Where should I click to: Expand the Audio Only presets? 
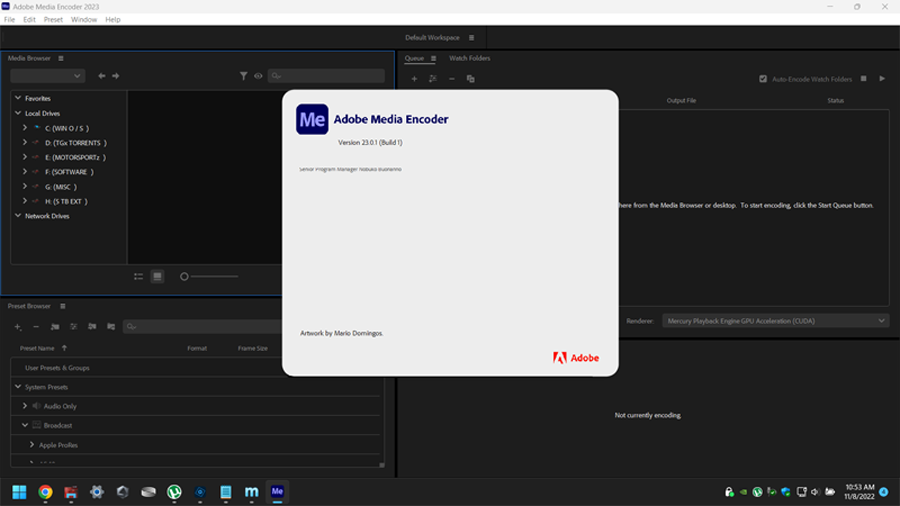tap(25, 406)
